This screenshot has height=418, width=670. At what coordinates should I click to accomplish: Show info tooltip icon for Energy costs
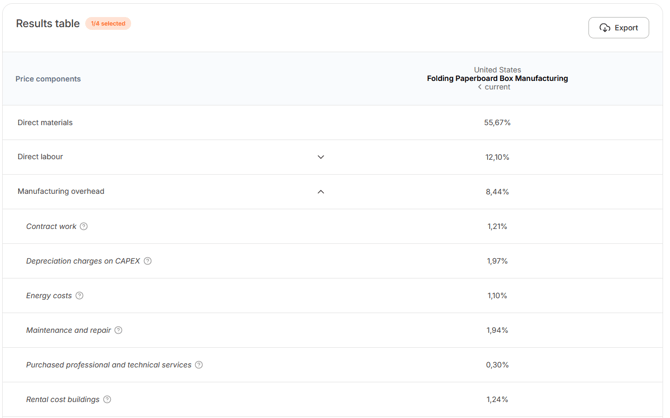[x=79, y=295]
